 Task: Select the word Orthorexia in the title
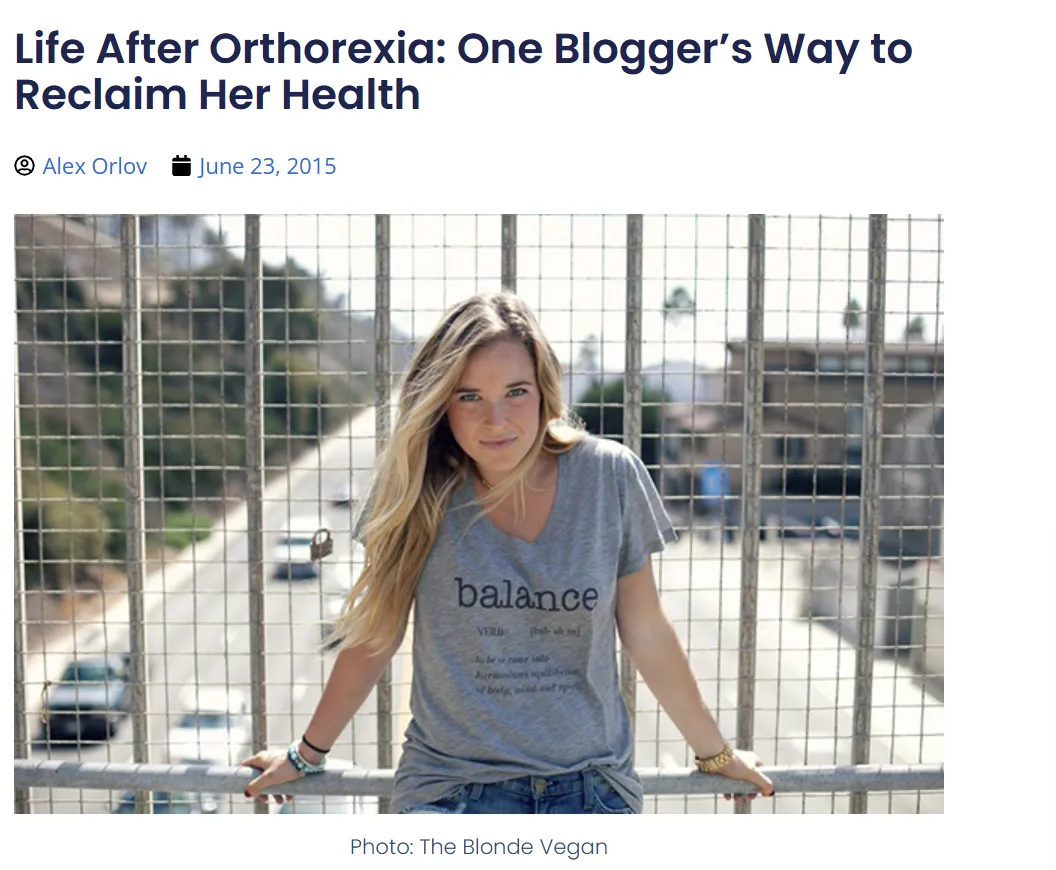pyautogui.click(x=328, y=49)
